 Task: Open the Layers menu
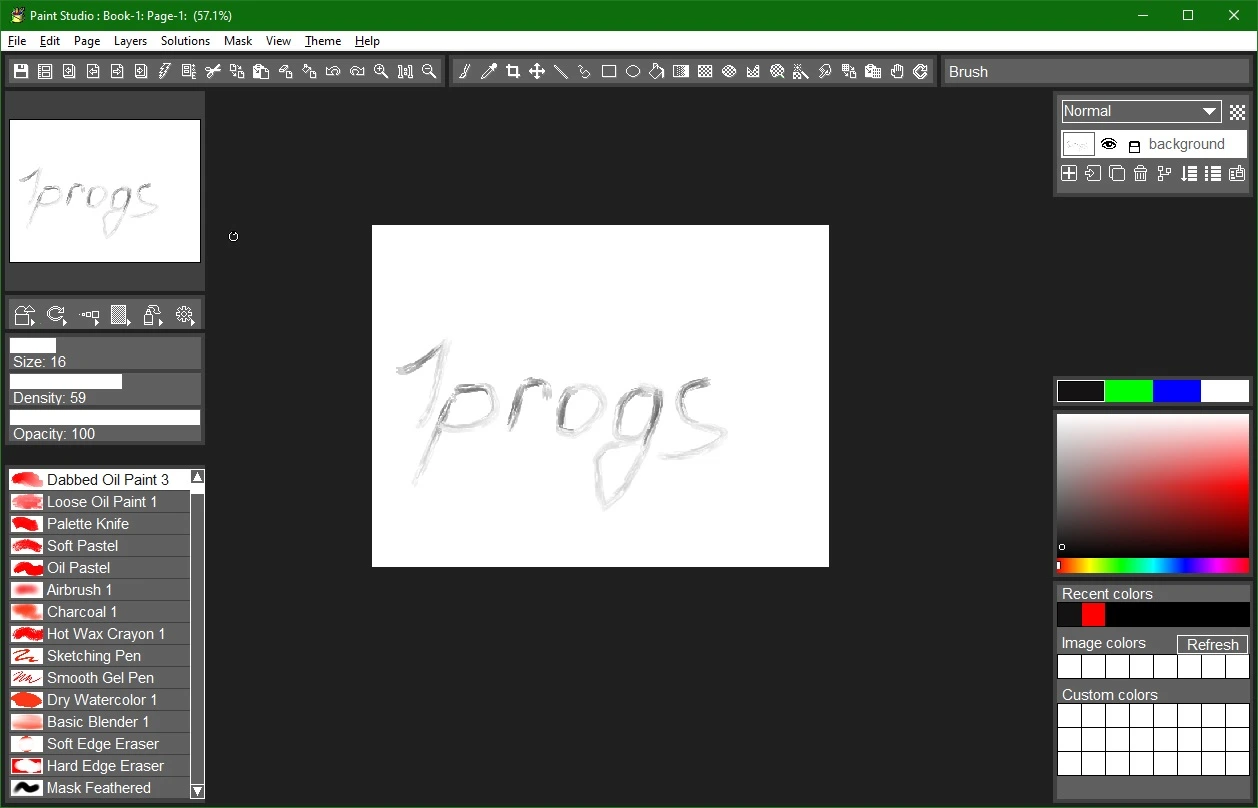click(x=130, y=41)
